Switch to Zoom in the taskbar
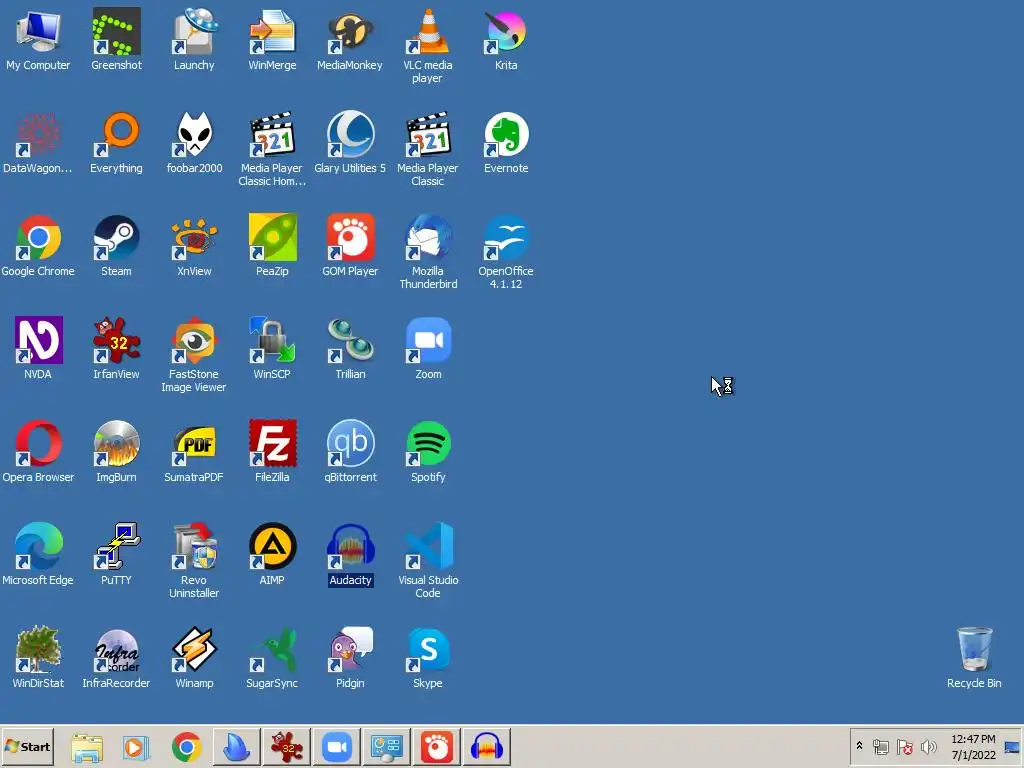 (336, 747)
